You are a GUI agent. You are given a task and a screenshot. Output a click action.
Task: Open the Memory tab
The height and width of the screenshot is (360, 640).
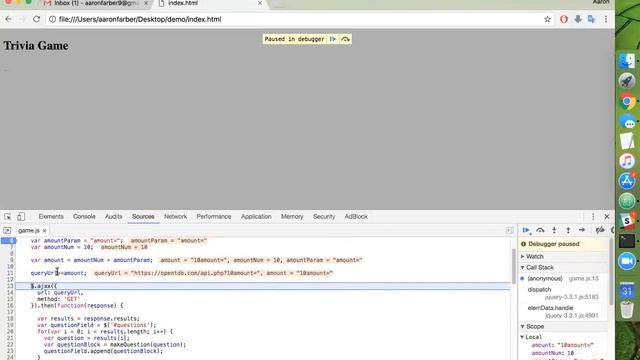292,217
